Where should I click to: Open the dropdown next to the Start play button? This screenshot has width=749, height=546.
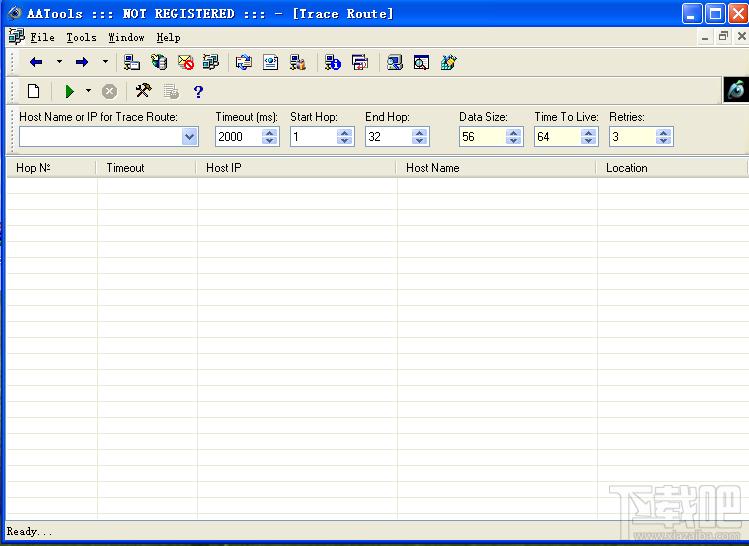(x=88, y=90)
